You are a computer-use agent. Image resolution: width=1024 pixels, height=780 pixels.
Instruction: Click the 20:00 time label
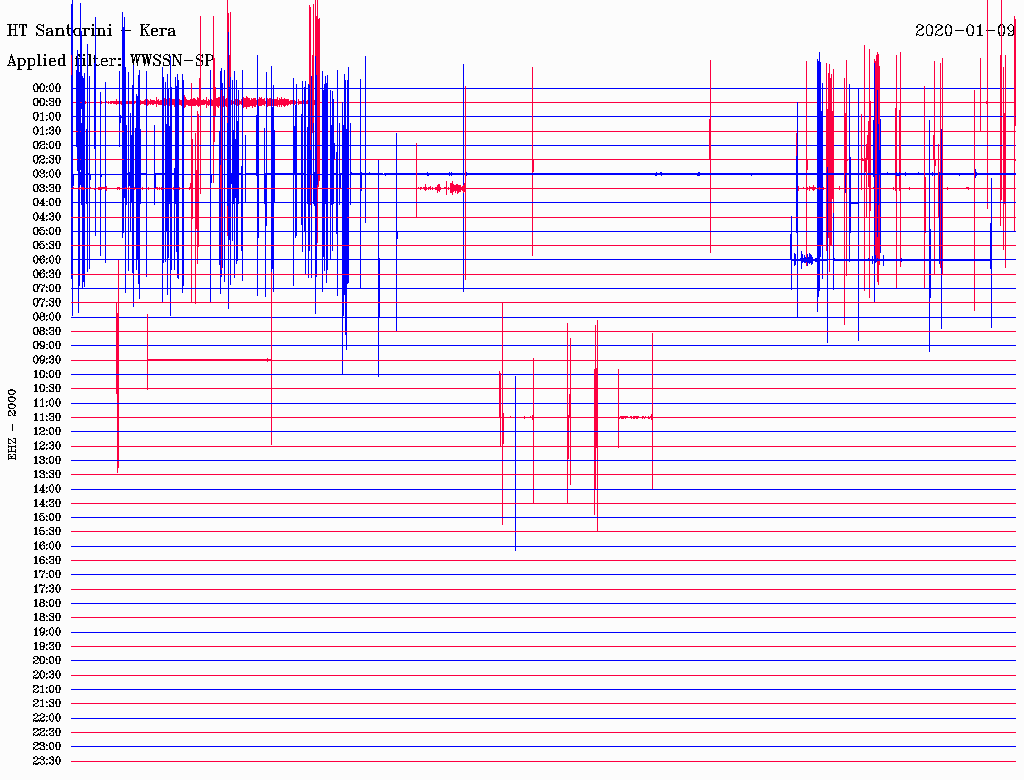pos(47,660)
